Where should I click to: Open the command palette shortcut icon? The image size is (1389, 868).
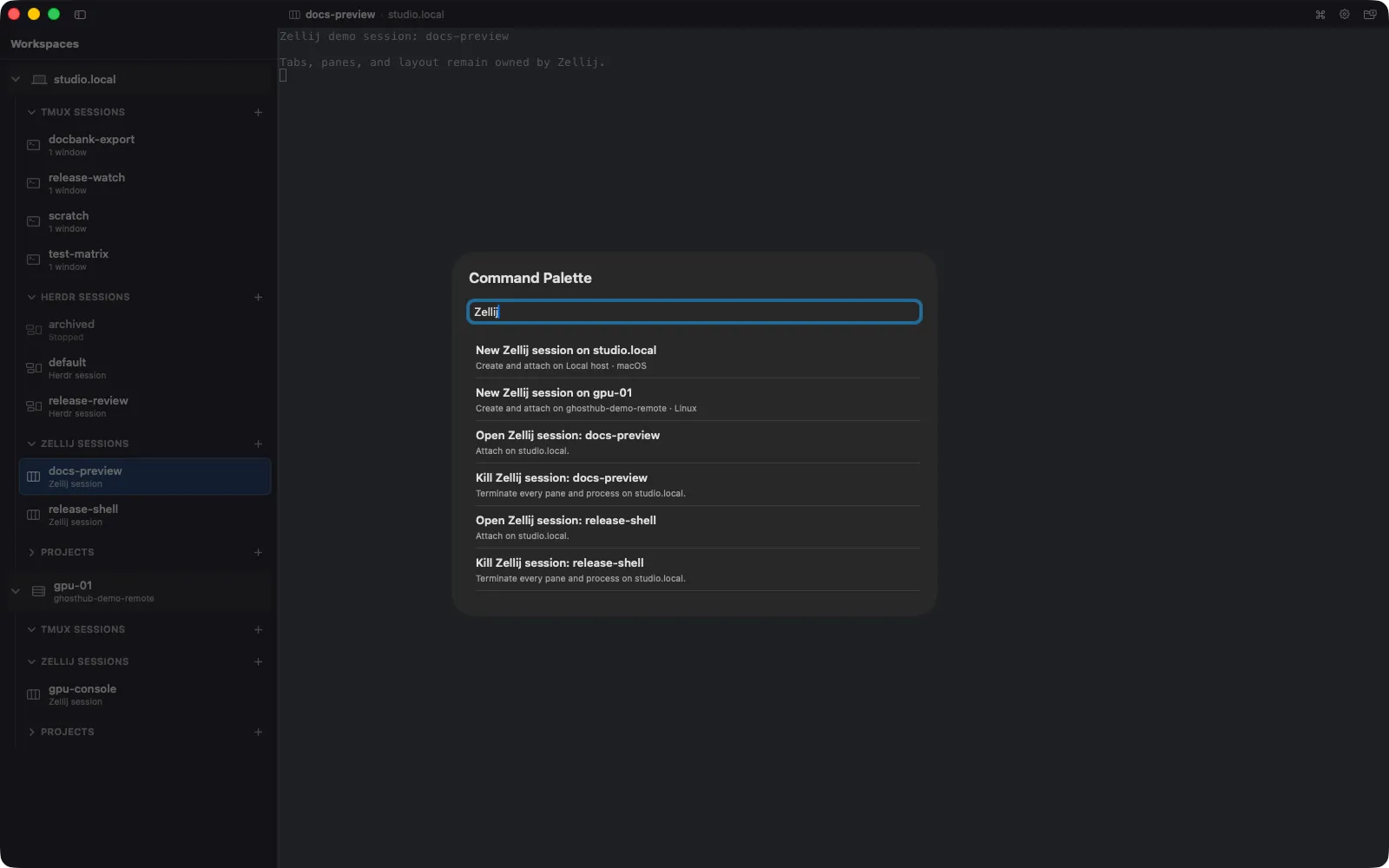point(1320,14)
